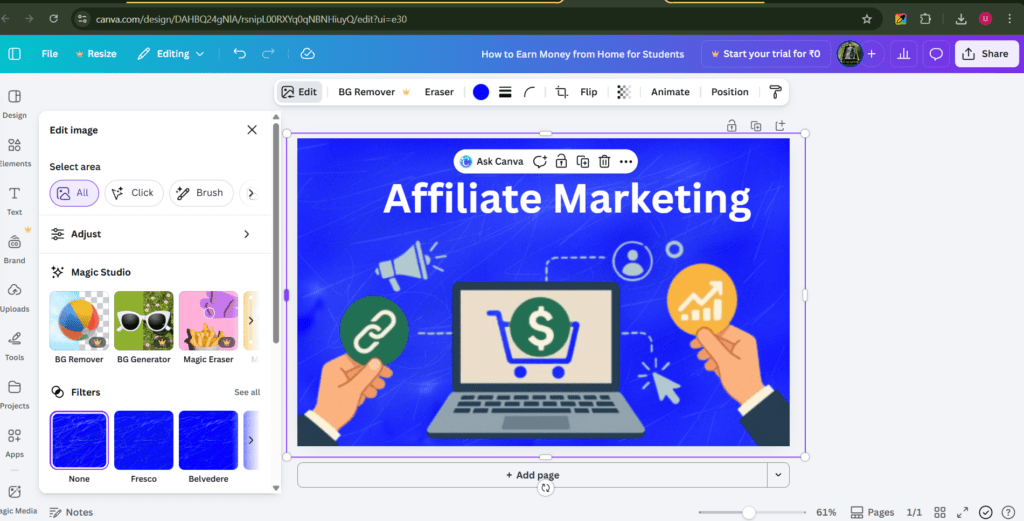The width and height of the screenshot is (1024, 521).
Task: Check cloud save status icon
Action: click(308, 54)
